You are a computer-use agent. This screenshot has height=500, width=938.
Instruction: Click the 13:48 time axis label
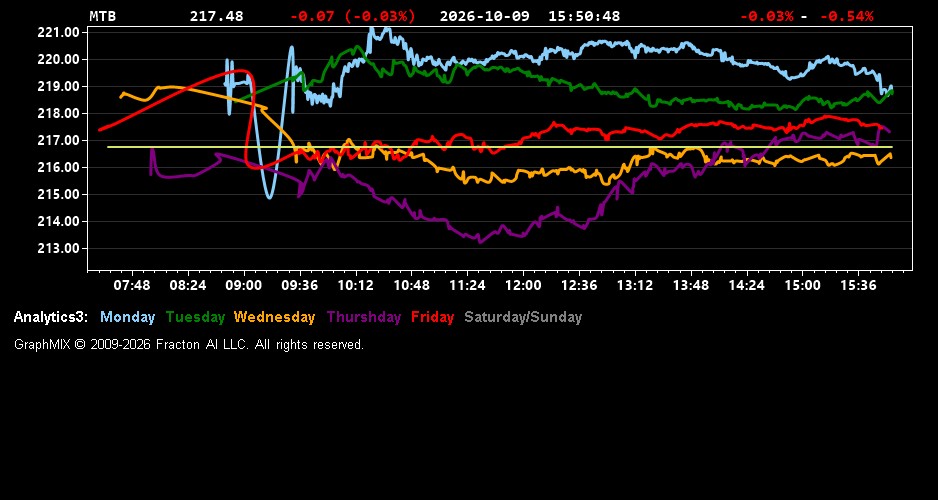coord(691,285)
